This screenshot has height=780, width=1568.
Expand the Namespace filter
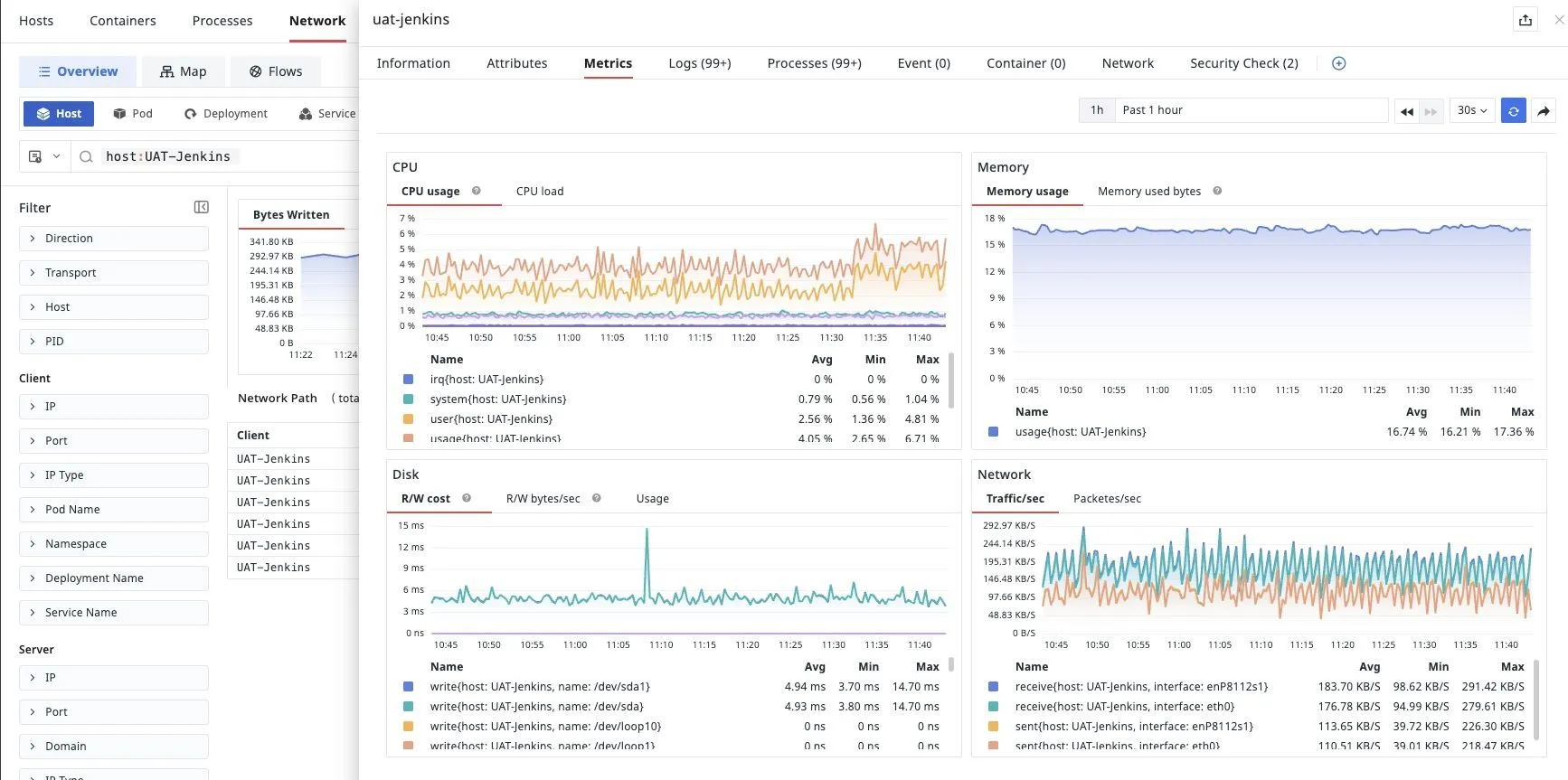(114, 544)
